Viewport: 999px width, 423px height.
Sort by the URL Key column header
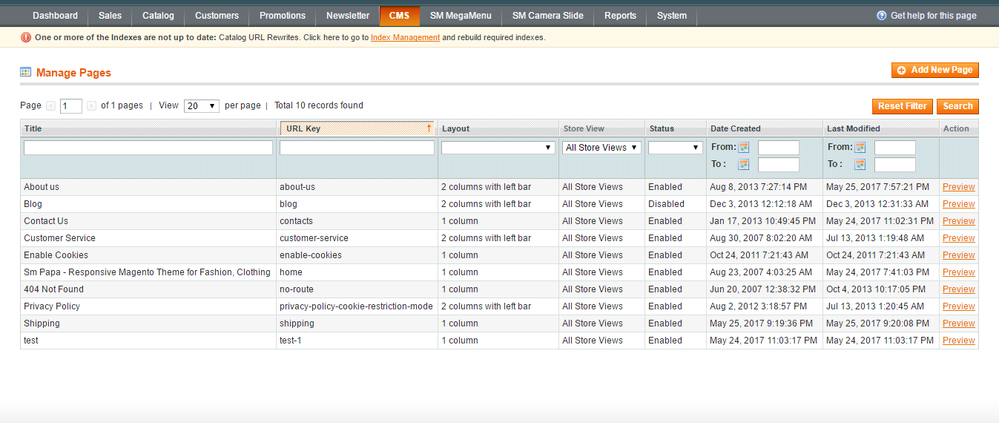coord(357,129)
